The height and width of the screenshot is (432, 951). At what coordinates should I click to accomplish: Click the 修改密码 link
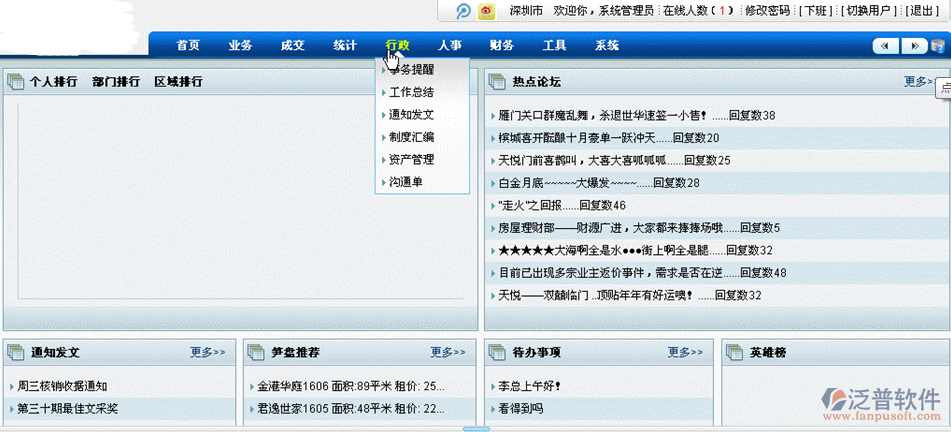[767, 11]
